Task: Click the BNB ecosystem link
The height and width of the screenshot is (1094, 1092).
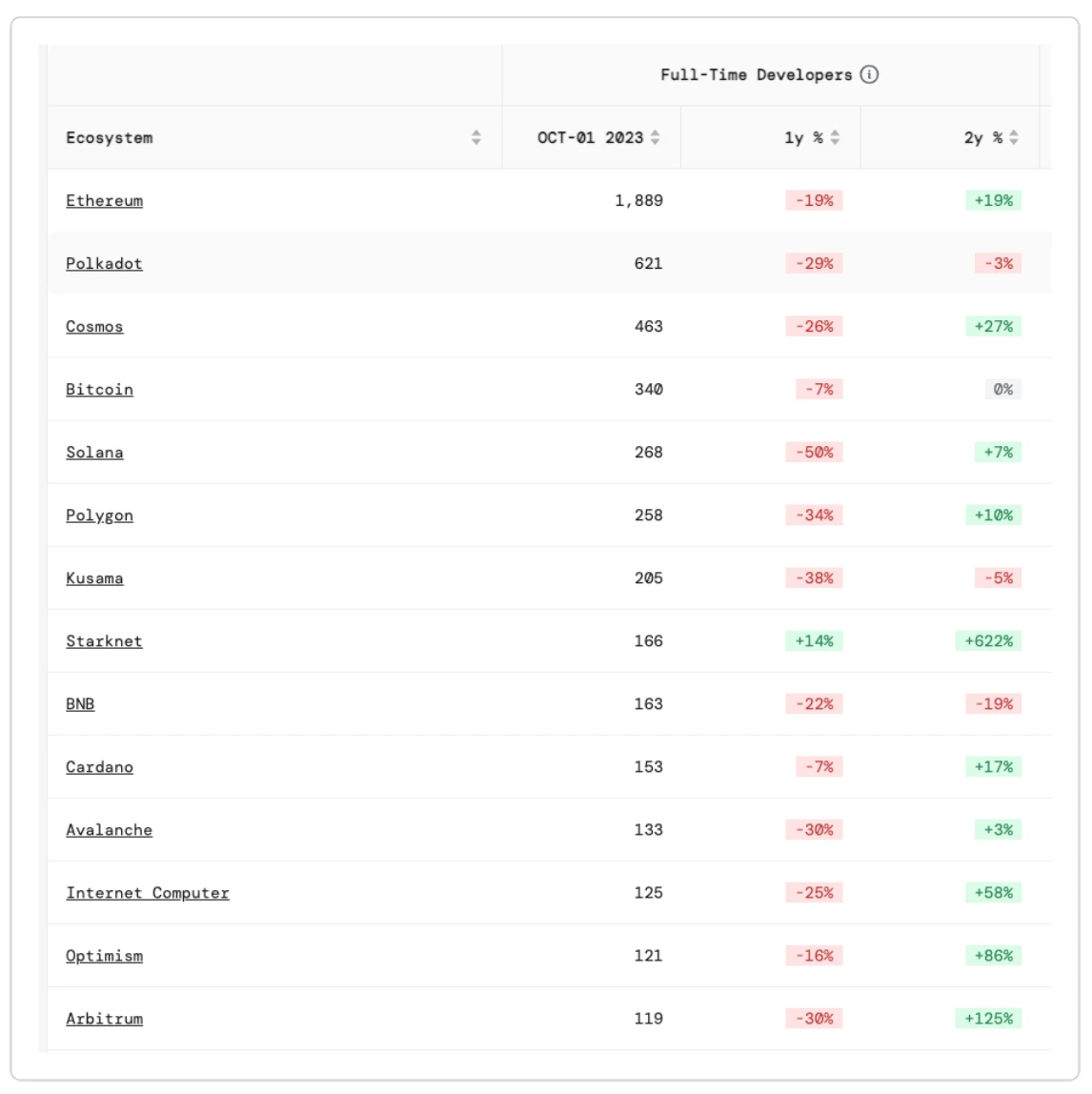Action: tap(80, 703)
